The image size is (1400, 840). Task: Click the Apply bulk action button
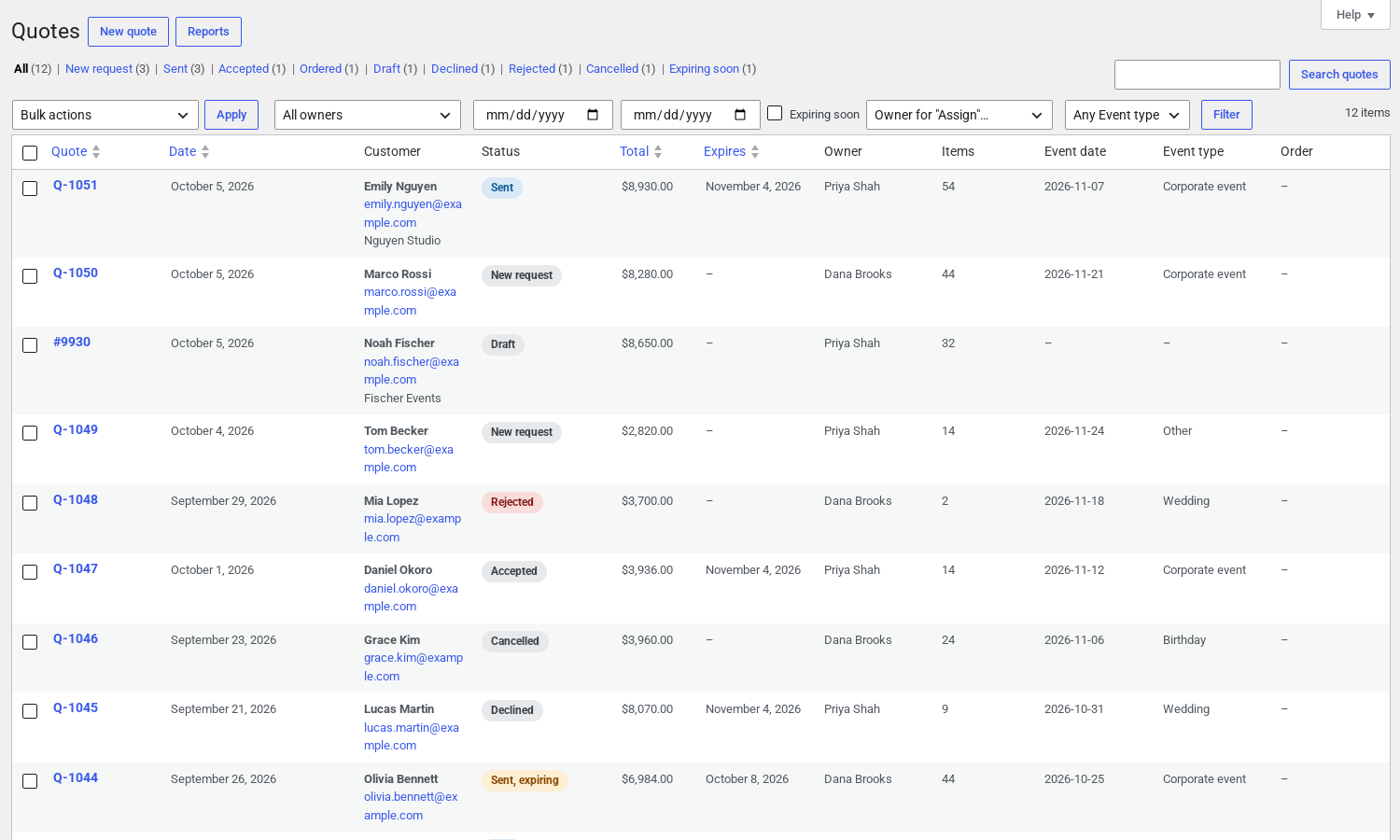231,115
